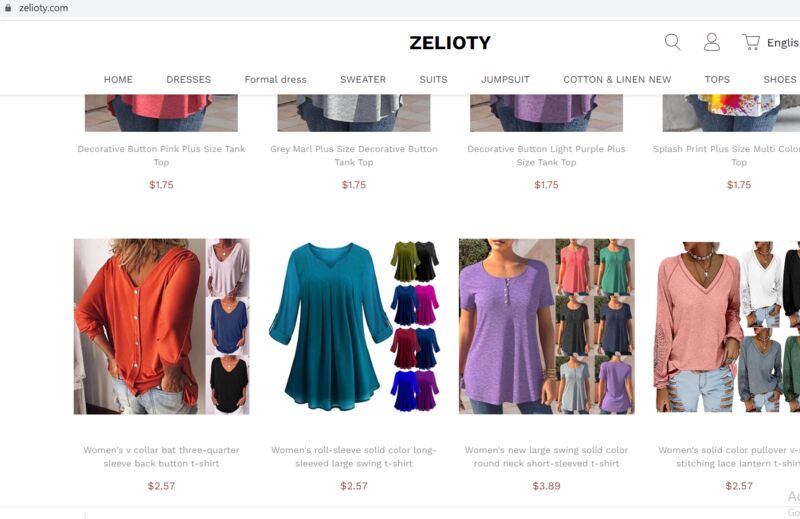The height and width of the screenshot is (519, 800).
Task: Open Grey Marl Plus Size Decorative Button link
Action: (x=354, y=156)
